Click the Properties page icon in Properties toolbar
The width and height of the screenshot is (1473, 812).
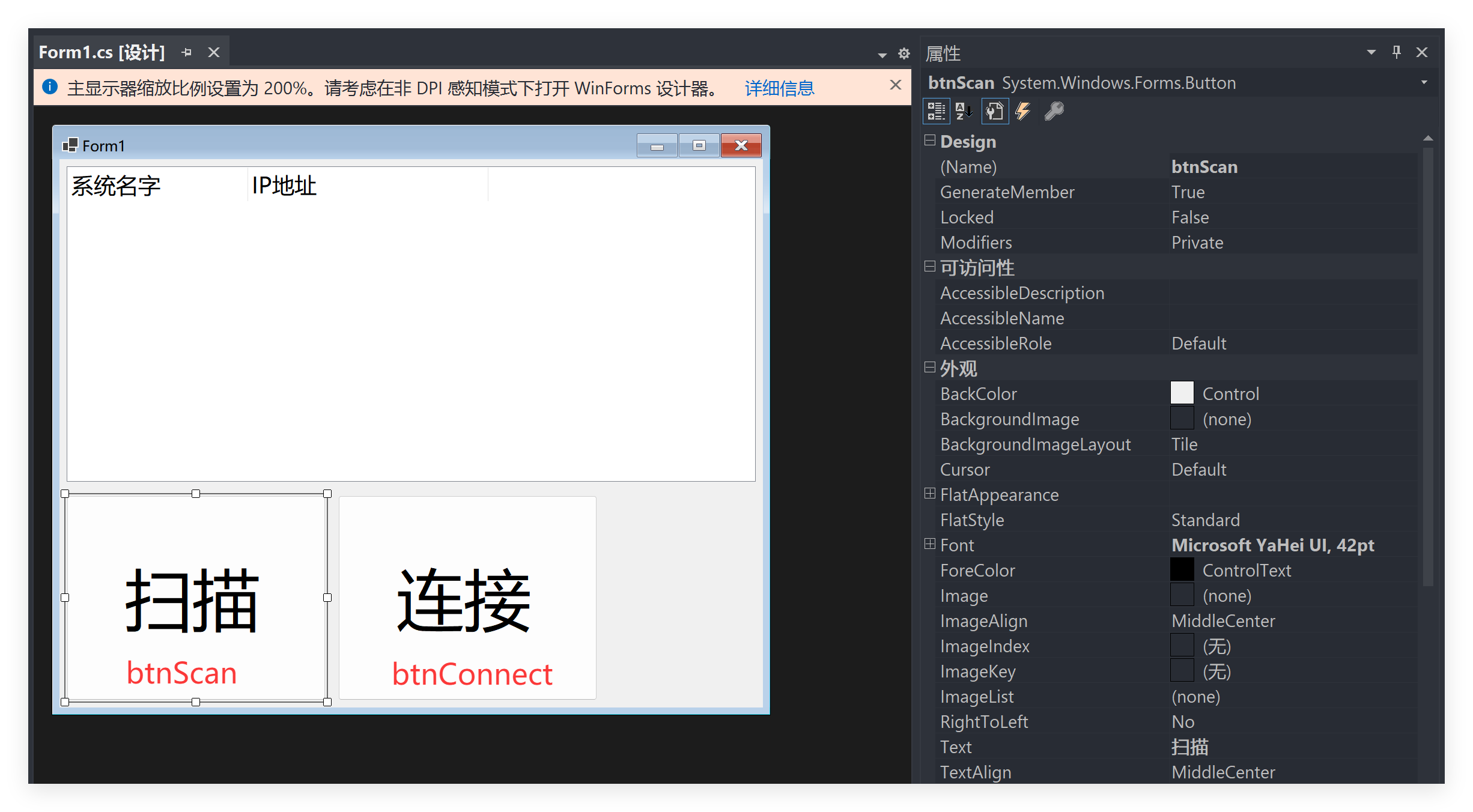click(x=995, y=111)
